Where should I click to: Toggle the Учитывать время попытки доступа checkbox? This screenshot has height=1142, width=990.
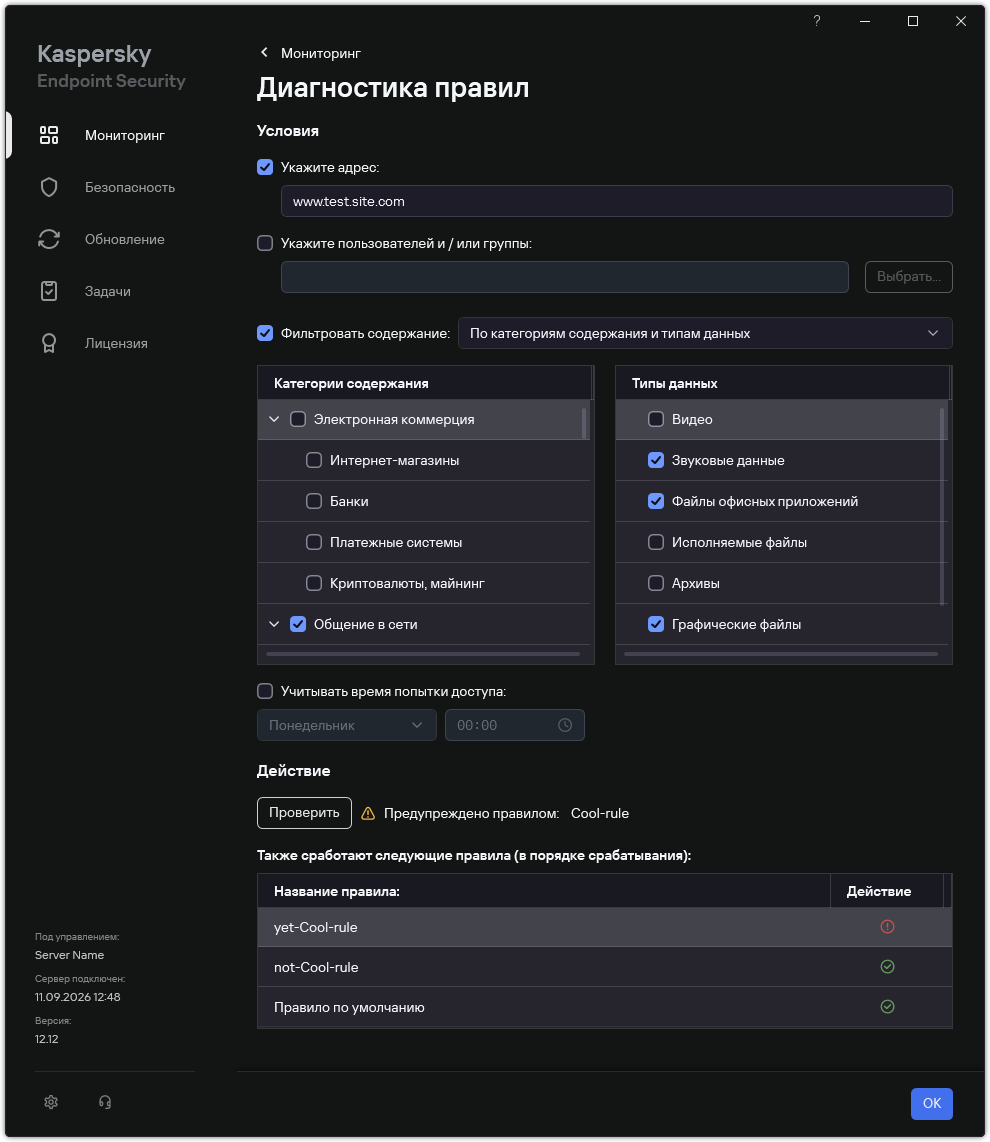pos(265,691)
